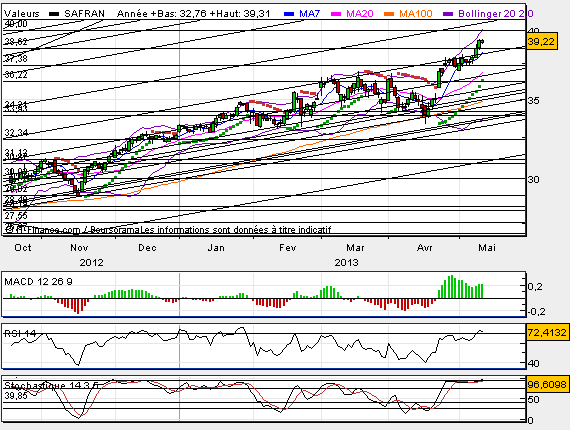Click the 'SAFRAN' stock name in legend
This screenshot has height=430, width=570.
(x=84, y=14)
